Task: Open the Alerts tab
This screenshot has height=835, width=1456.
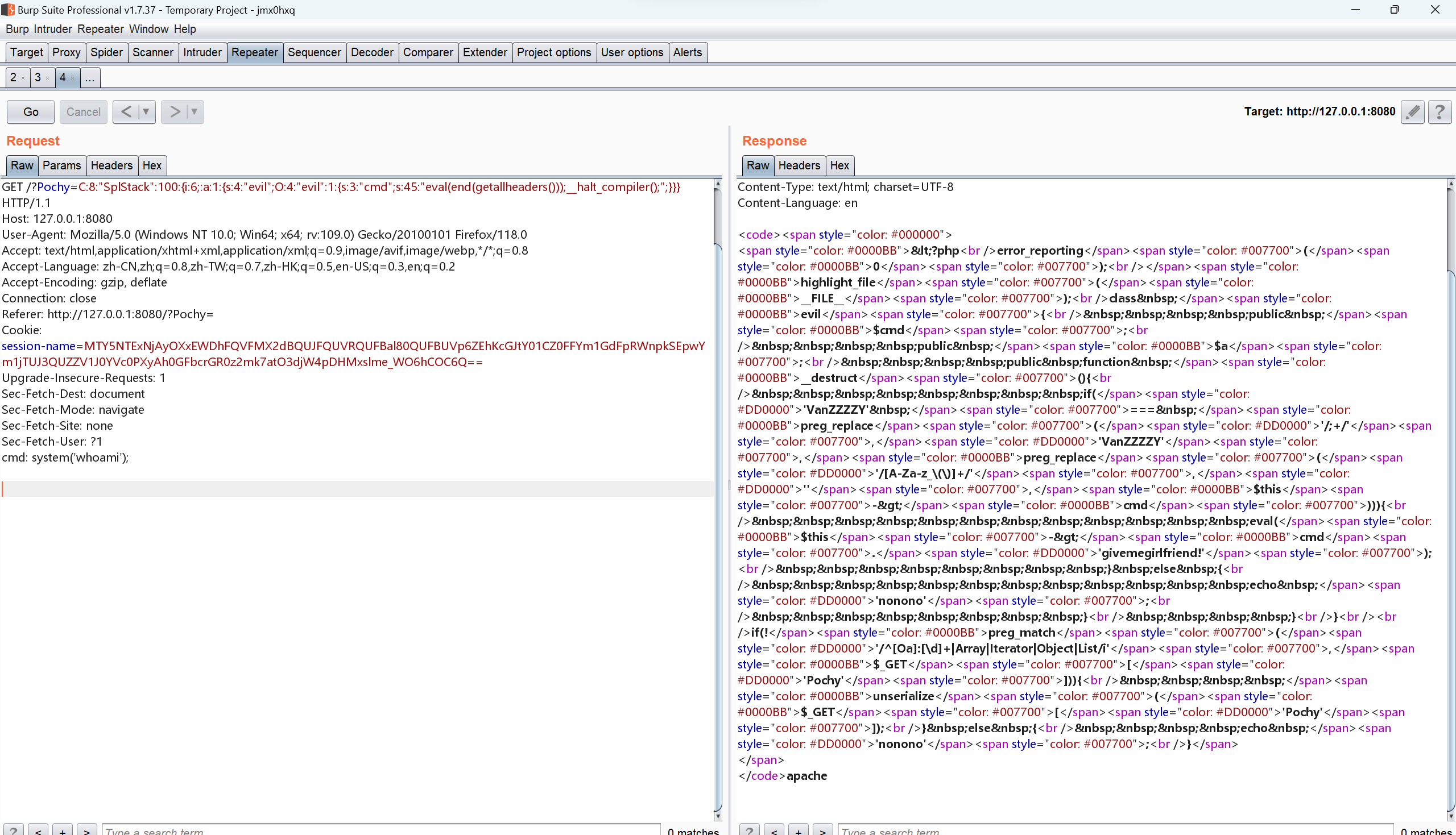Action: [x=687, y=52]
